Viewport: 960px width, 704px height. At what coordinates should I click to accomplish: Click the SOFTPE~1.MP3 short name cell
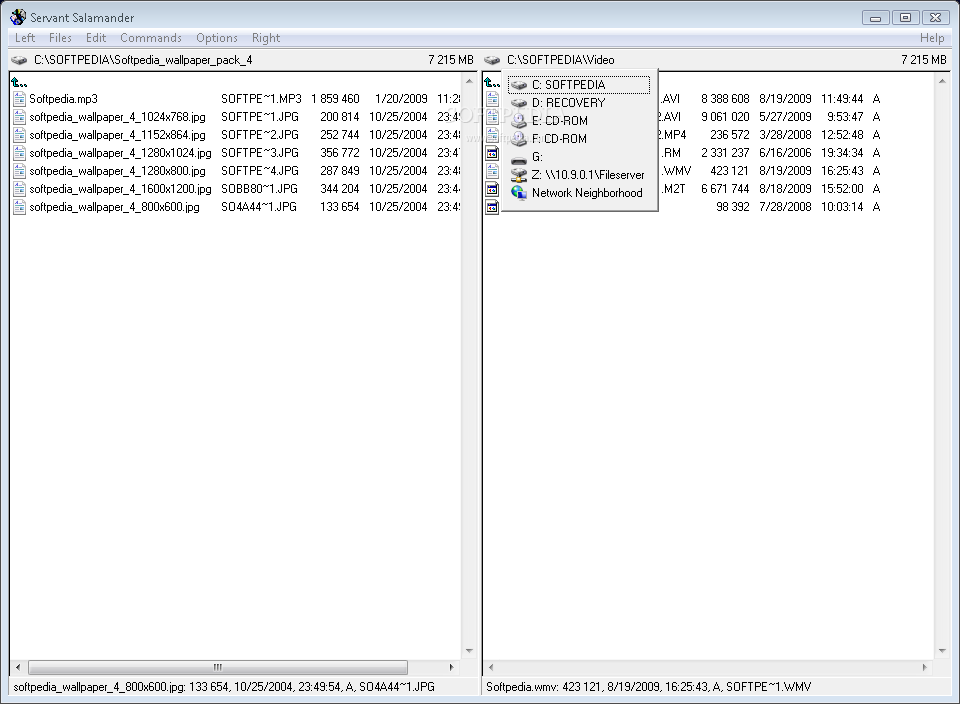click(x=261, y=99)
